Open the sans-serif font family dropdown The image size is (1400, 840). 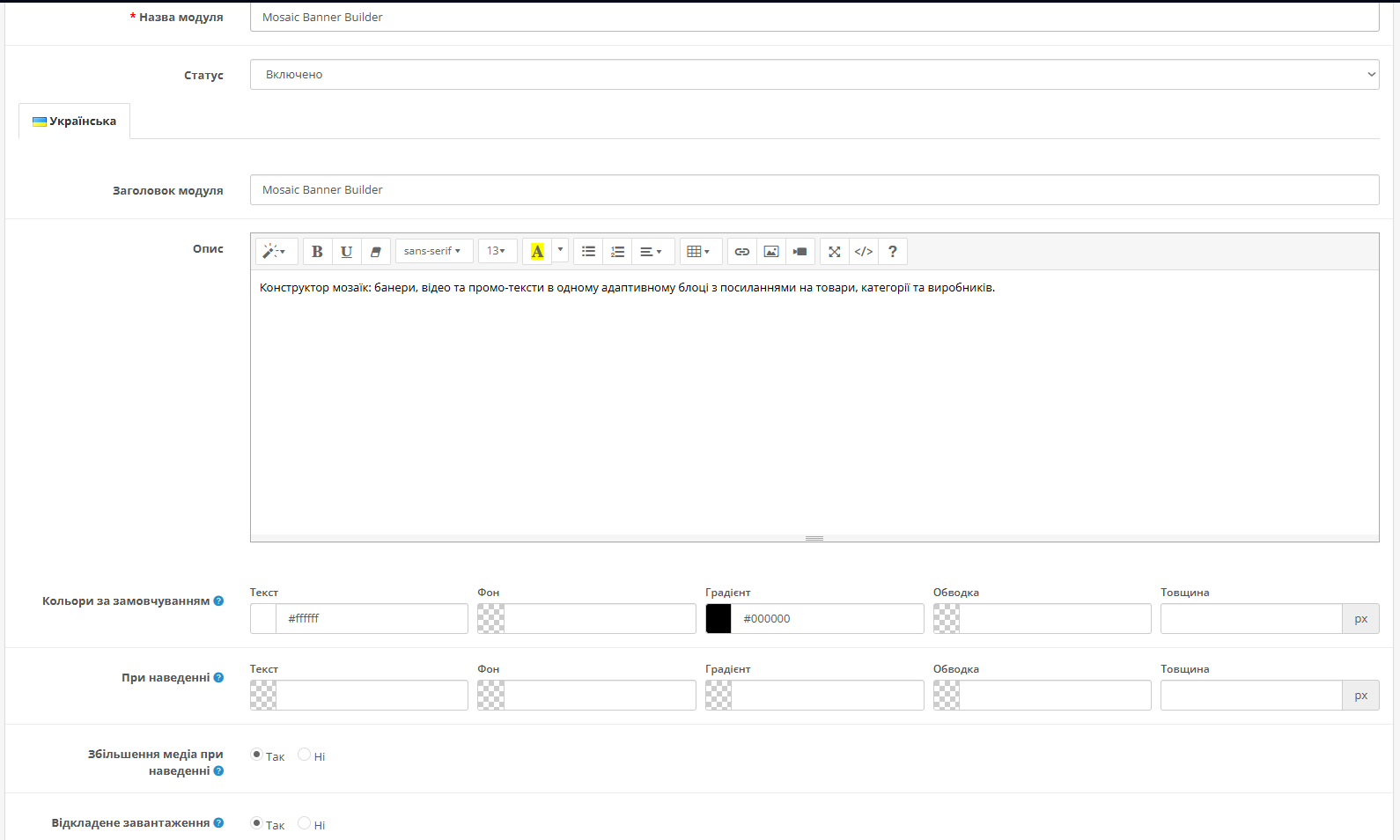click(434, 252)
